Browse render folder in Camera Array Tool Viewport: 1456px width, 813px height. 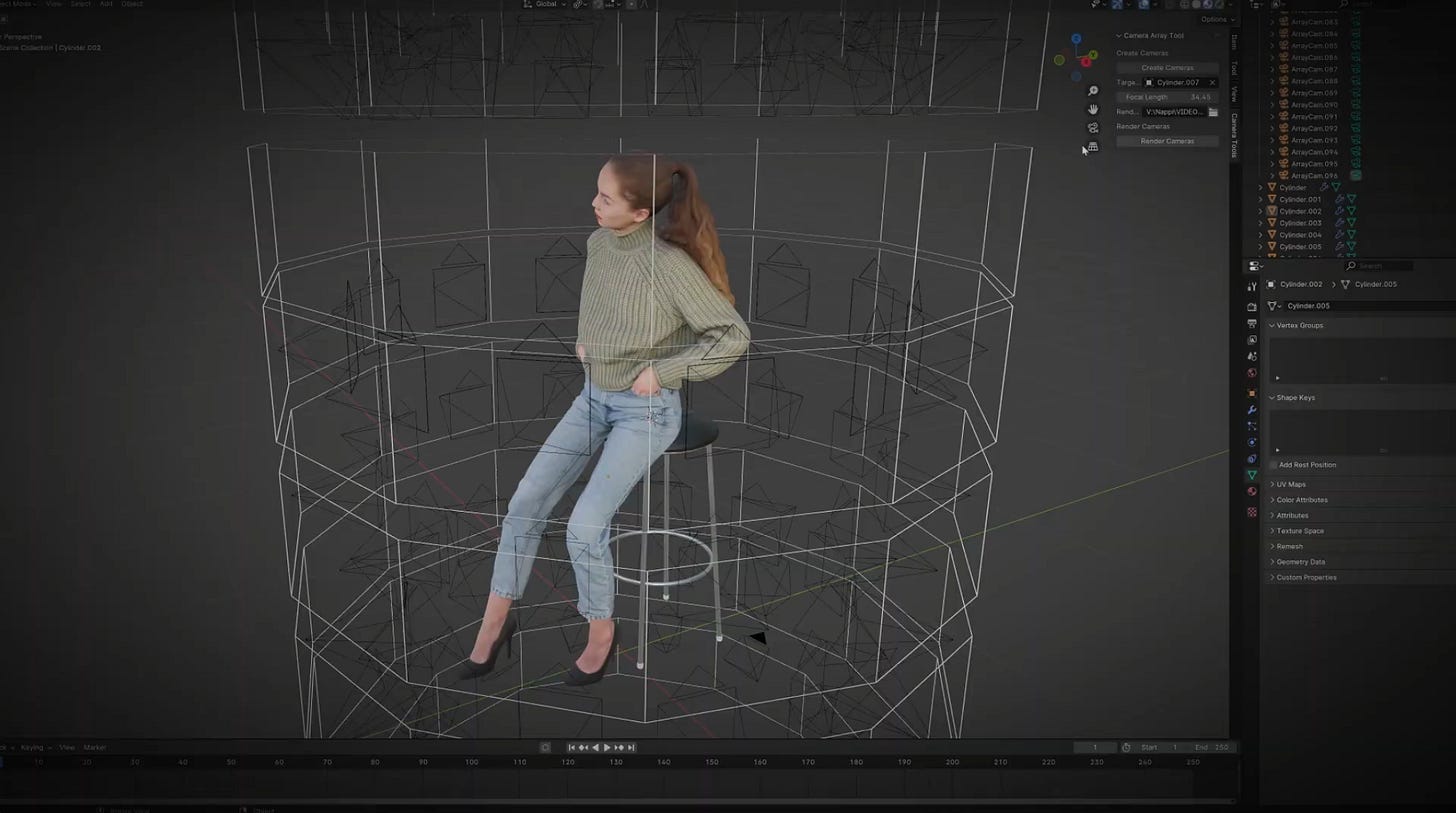(1213, 112)
